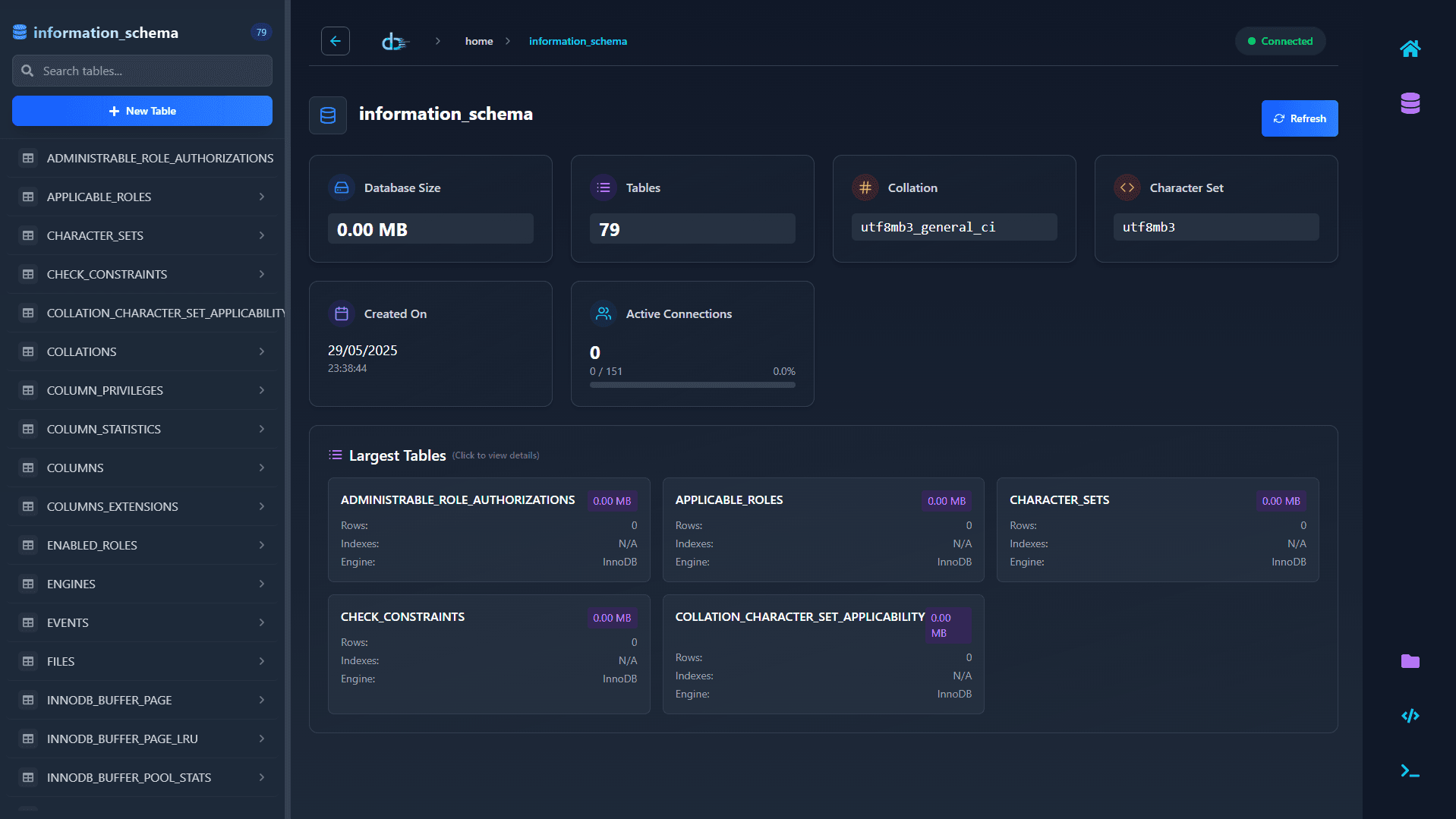Image resolution: width=1456 pixels, height=819 pixels.
Task: Click the 0.00 MB database size value
Action: click(x=430, y=228)
